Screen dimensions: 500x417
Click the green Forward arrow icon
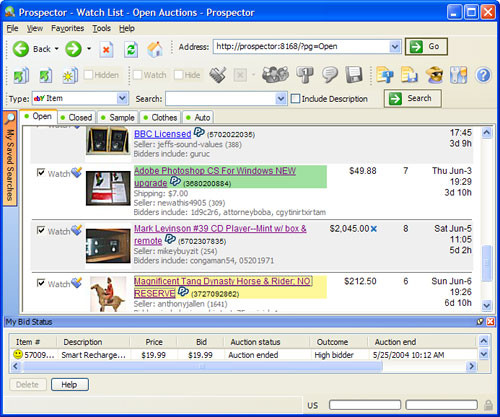pyautogui.click(x=73, y=49)
